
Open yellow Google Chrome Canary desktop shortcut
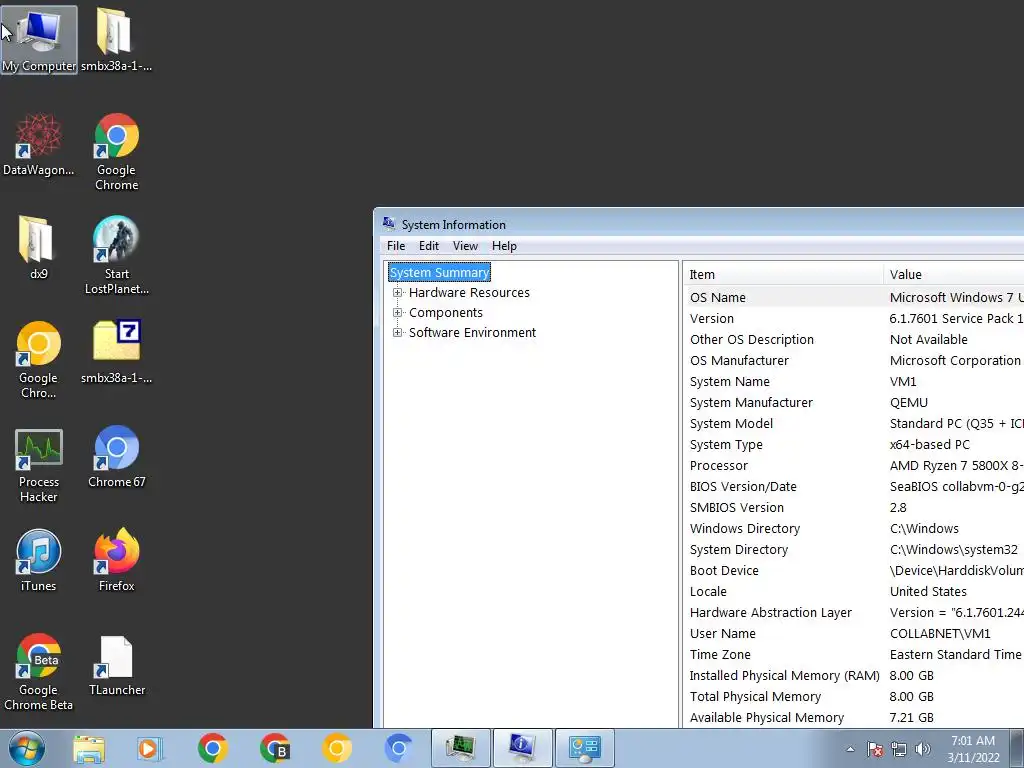(39, 360)
